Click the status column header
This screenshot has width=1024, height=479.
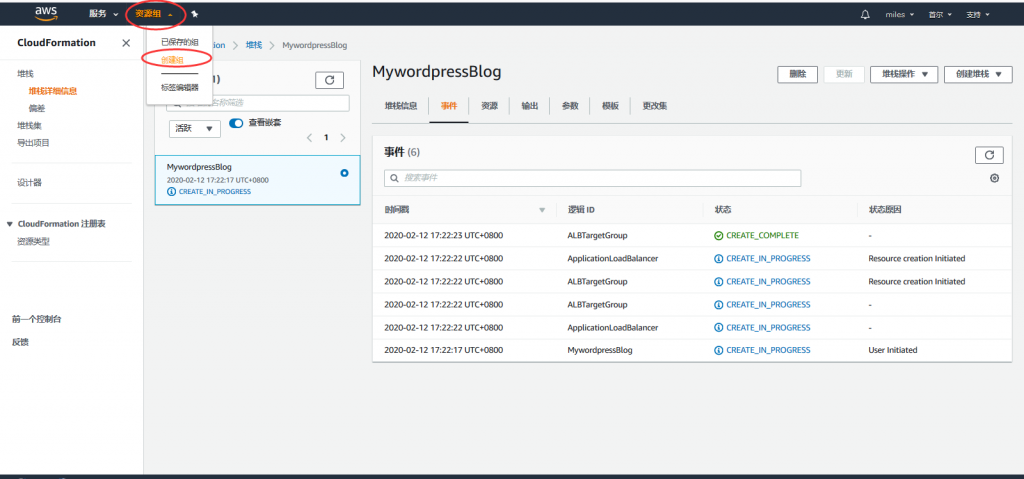pos(722,210)
